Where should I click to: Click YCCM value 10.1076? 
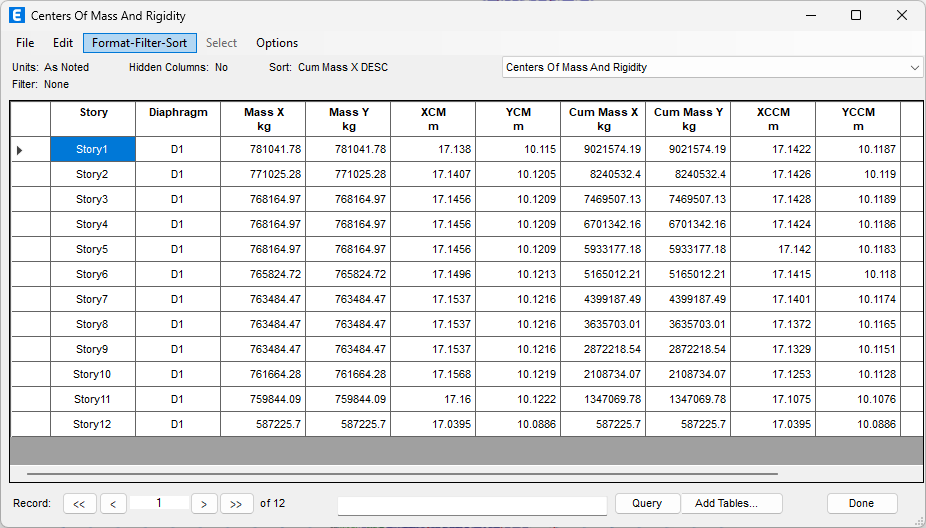point(859,399)
